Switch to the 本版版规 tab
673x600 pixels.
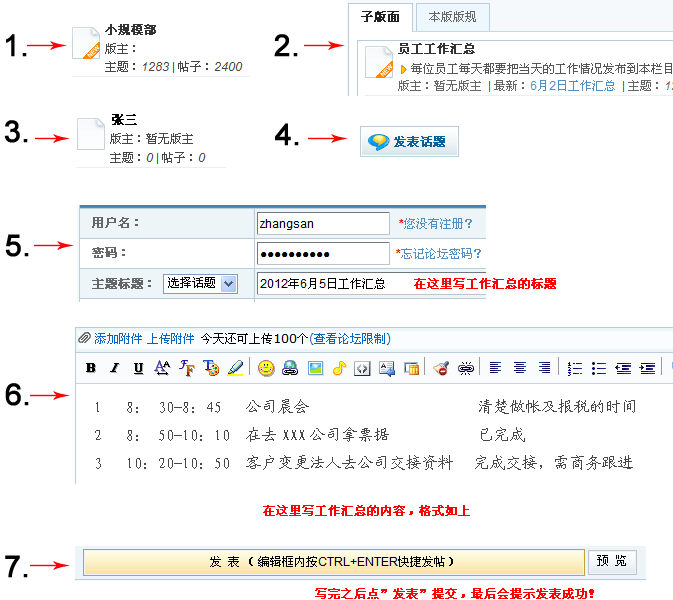tap(452, 17)
